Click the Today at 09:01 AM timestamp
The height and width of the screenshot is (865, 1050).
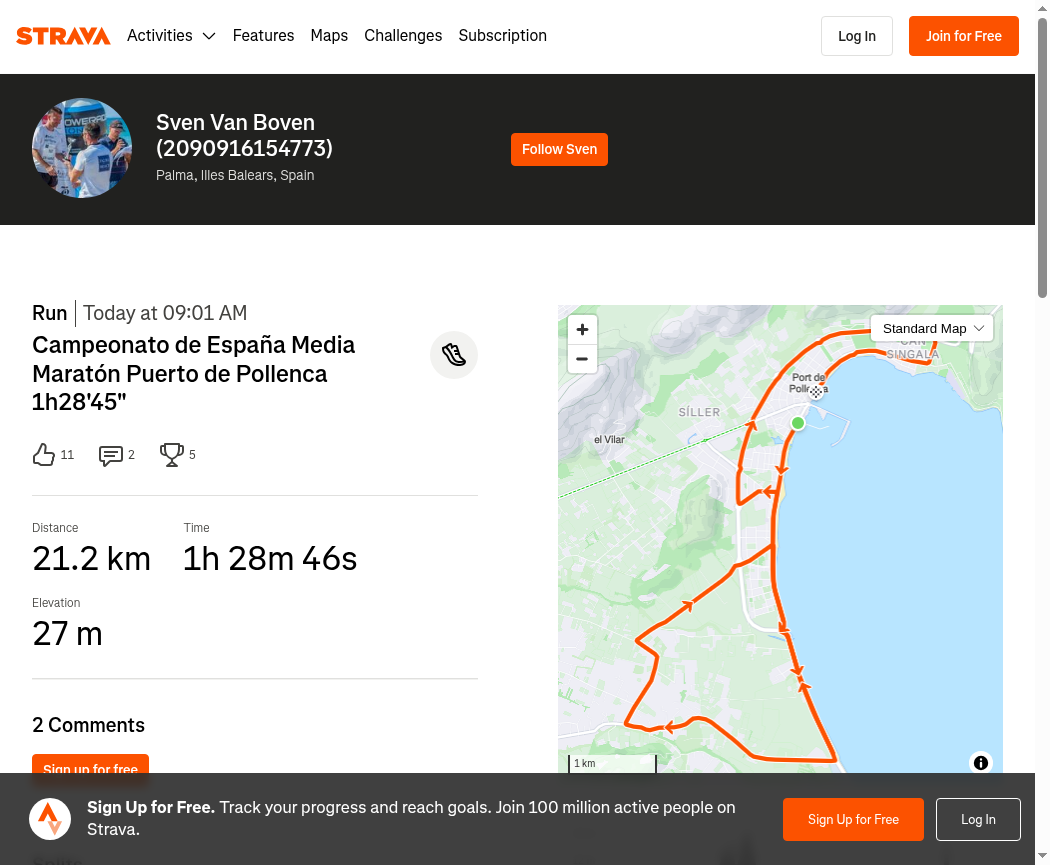click(x=165, y=313)
